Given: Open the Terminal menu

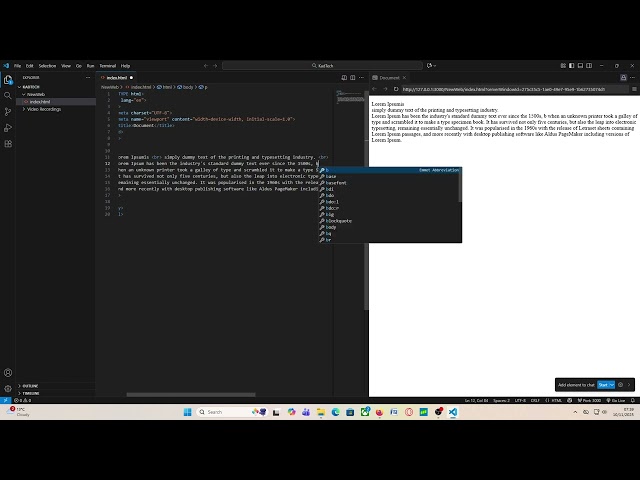Looking at the screenshot, I should [x=108, y=66].
